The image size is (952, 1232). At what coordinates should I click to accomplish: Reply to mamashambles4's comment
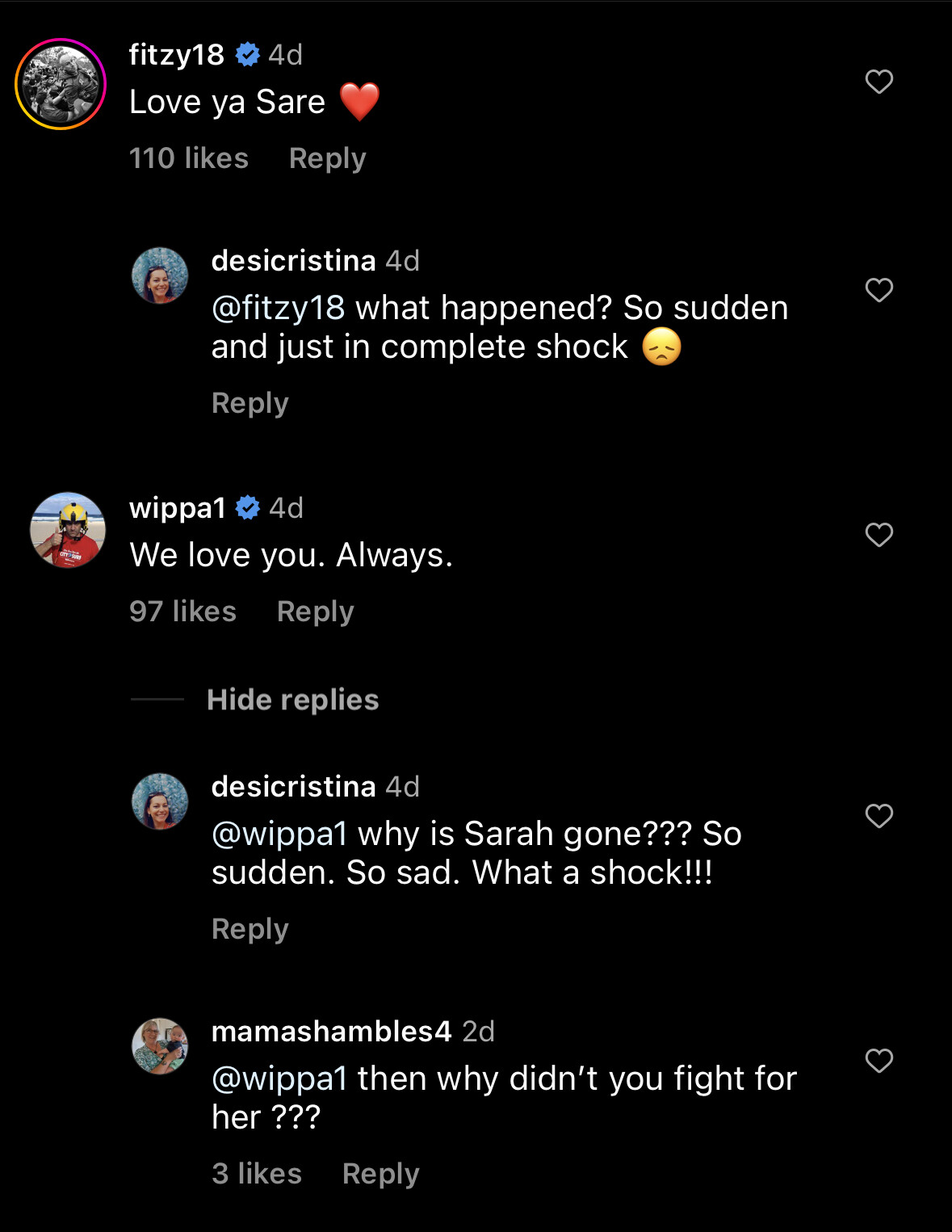tap(380, 1174)
